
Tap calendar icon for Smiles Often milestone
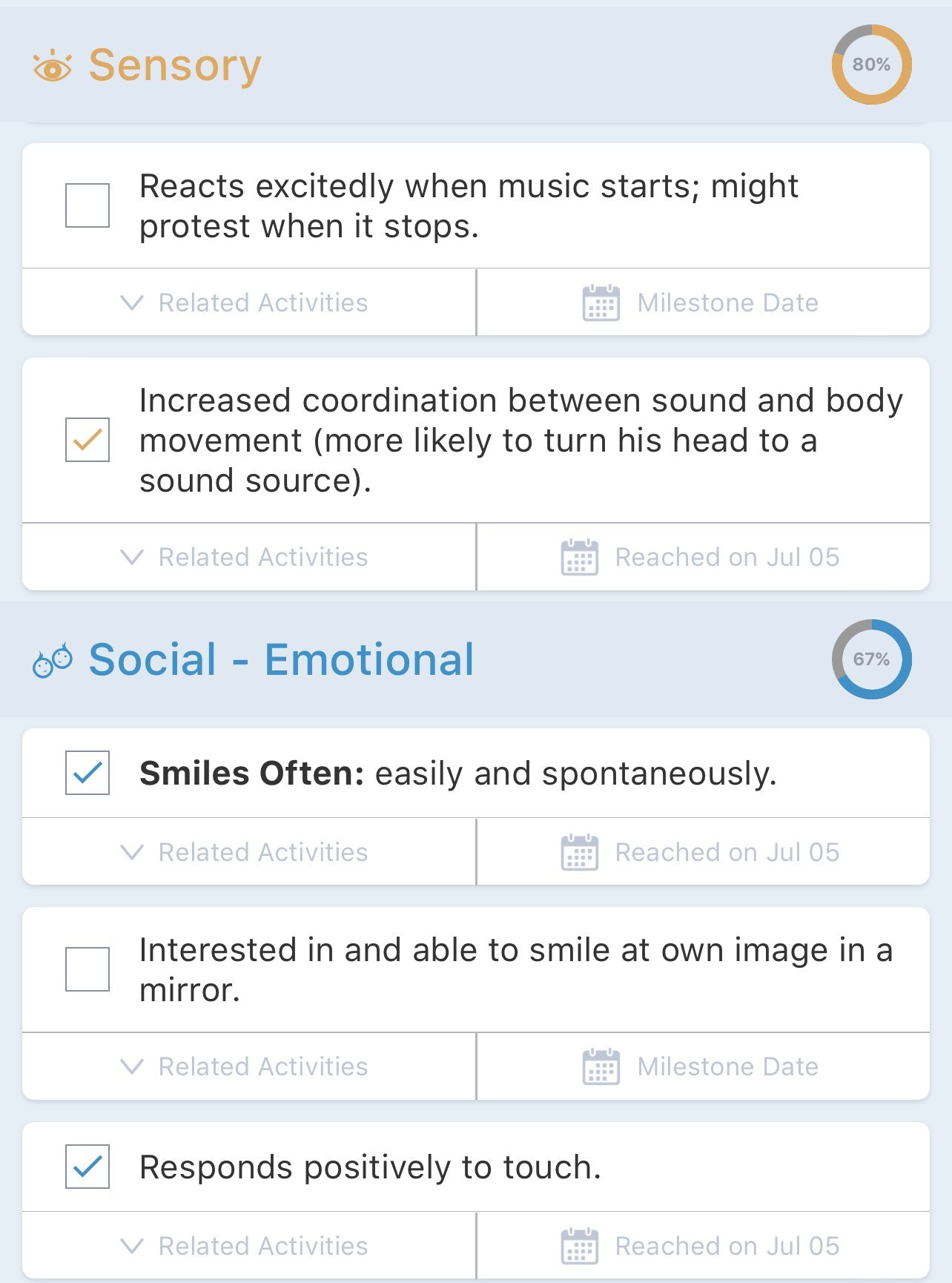click(579, 853)
